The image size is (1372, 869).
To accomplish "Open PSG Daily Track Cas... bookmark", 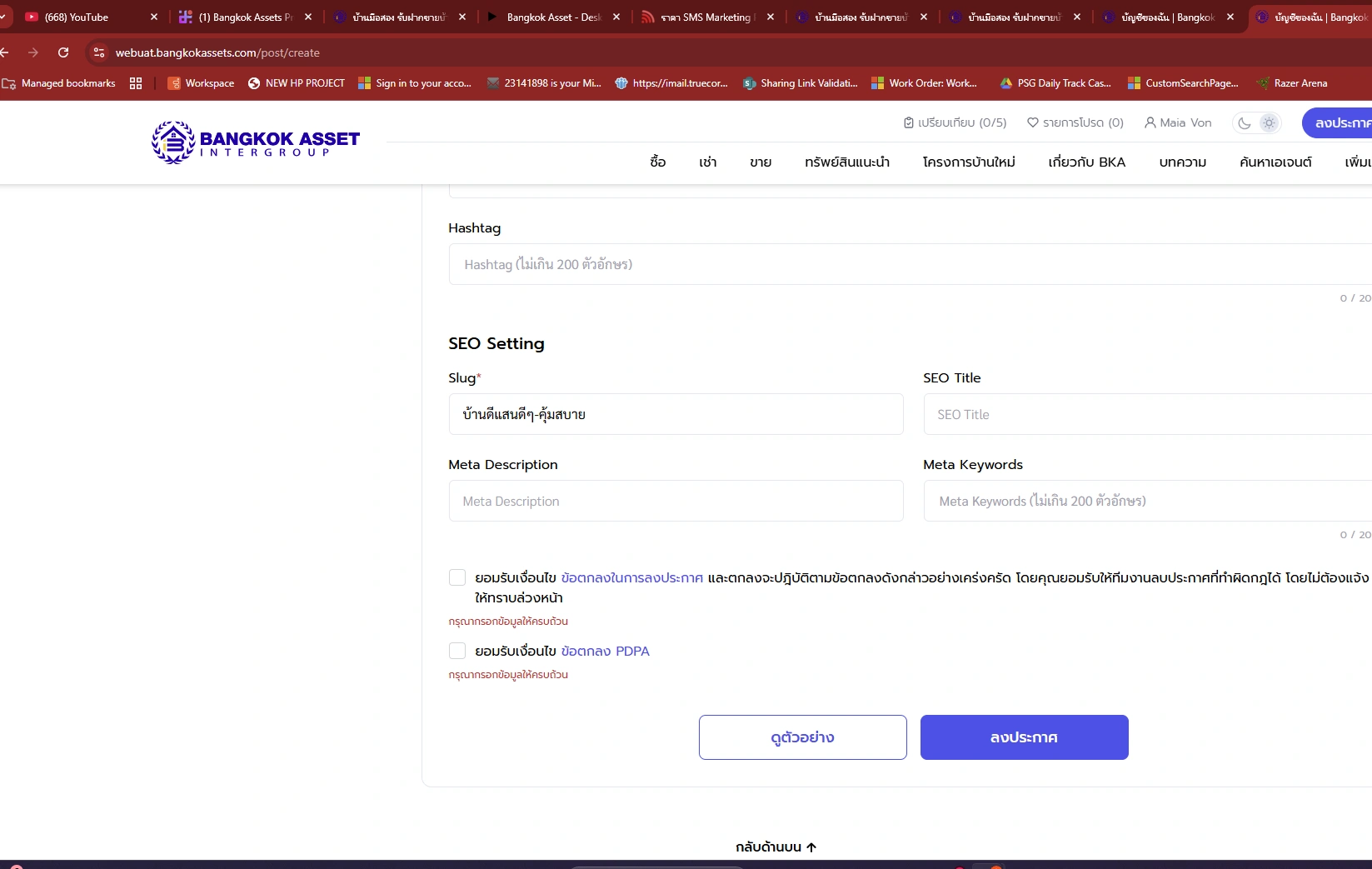I will click(1055, 83).
